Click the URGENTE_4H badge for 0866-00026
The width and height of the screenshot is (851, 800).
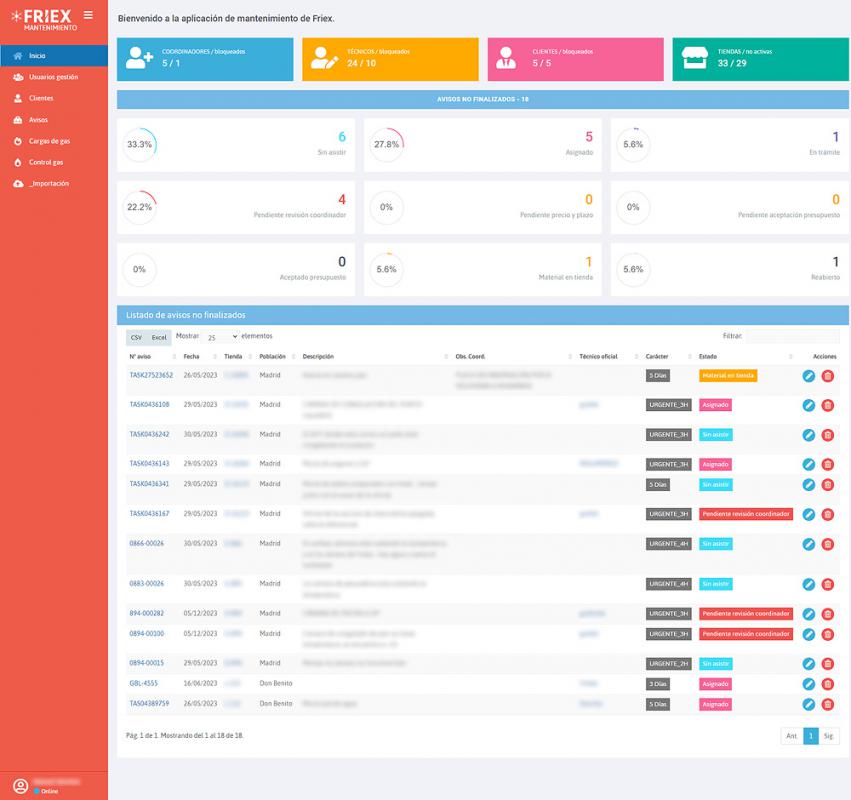(x=668, y=544)
